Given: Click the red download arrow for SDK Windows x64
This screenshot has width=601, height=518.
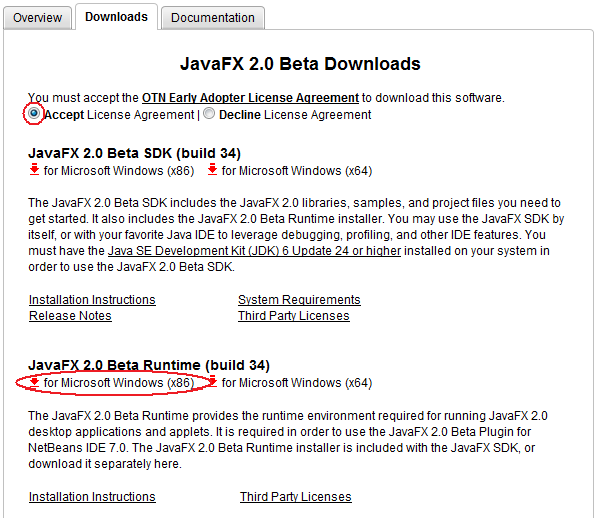Looking at the screenshot, I should pyautogui.click(x=212, y=169).
